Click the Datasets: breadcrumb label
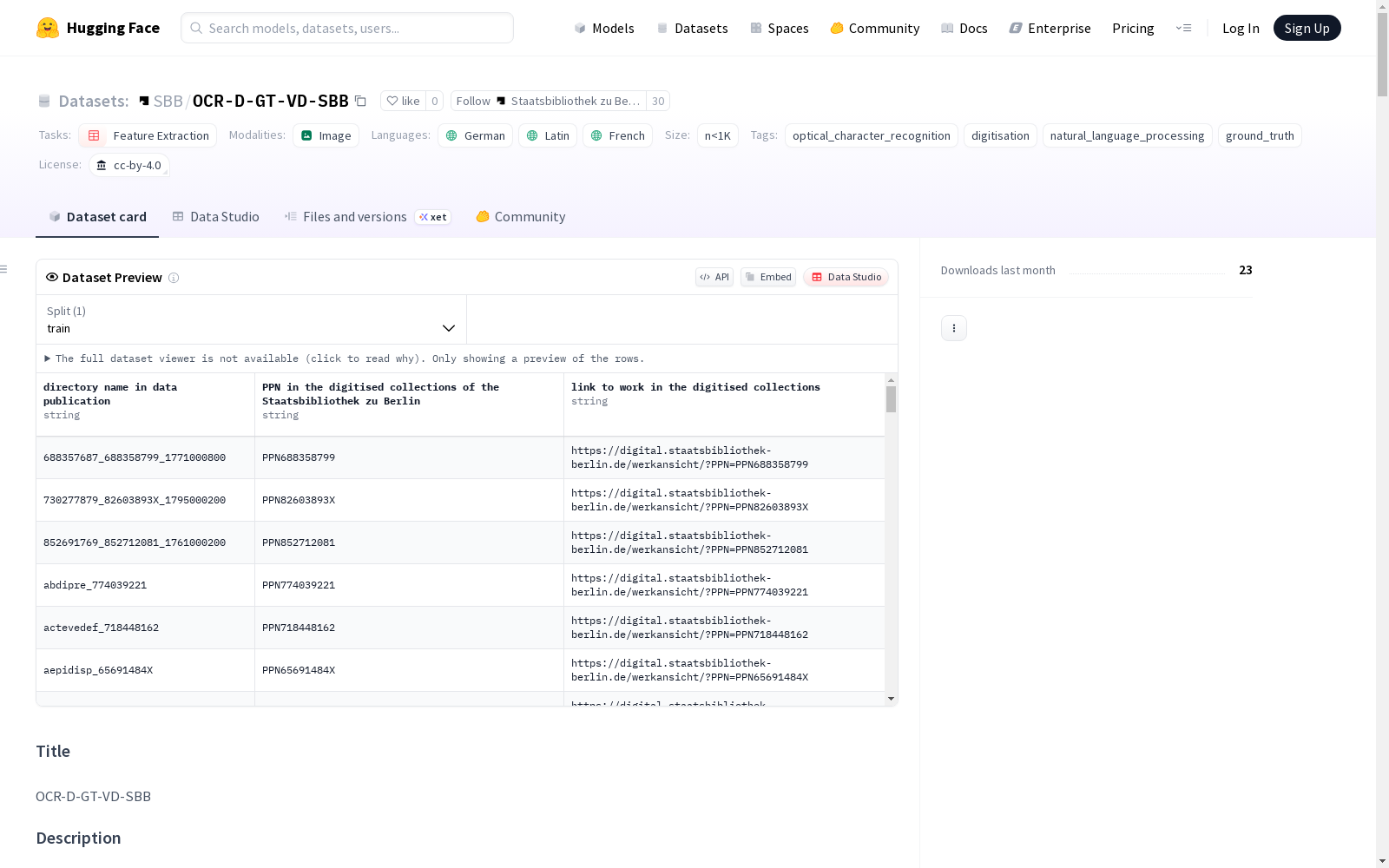 pyautogui.click(x=93, y=102)
